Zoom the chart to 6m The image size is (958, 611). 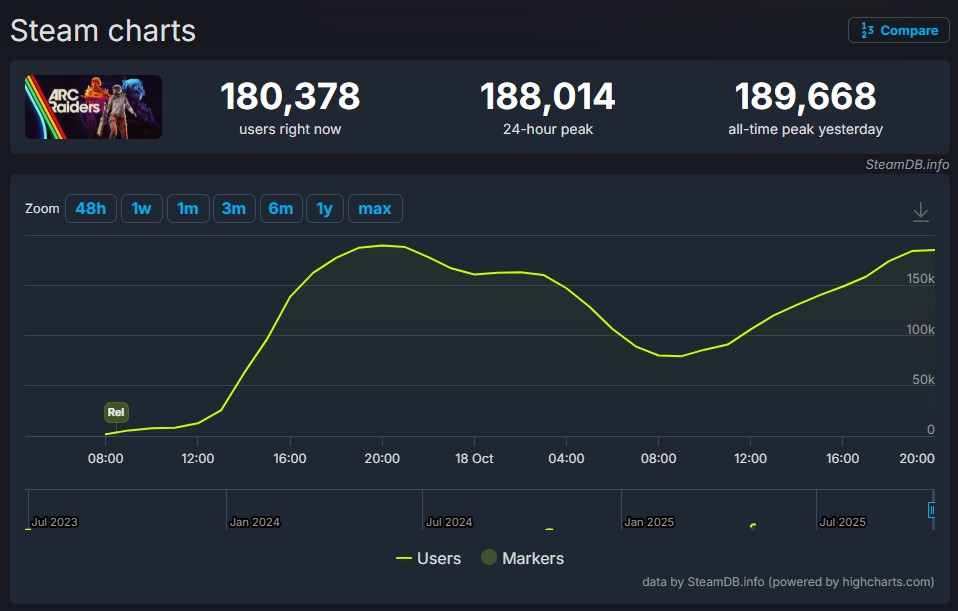coord(280,208)
